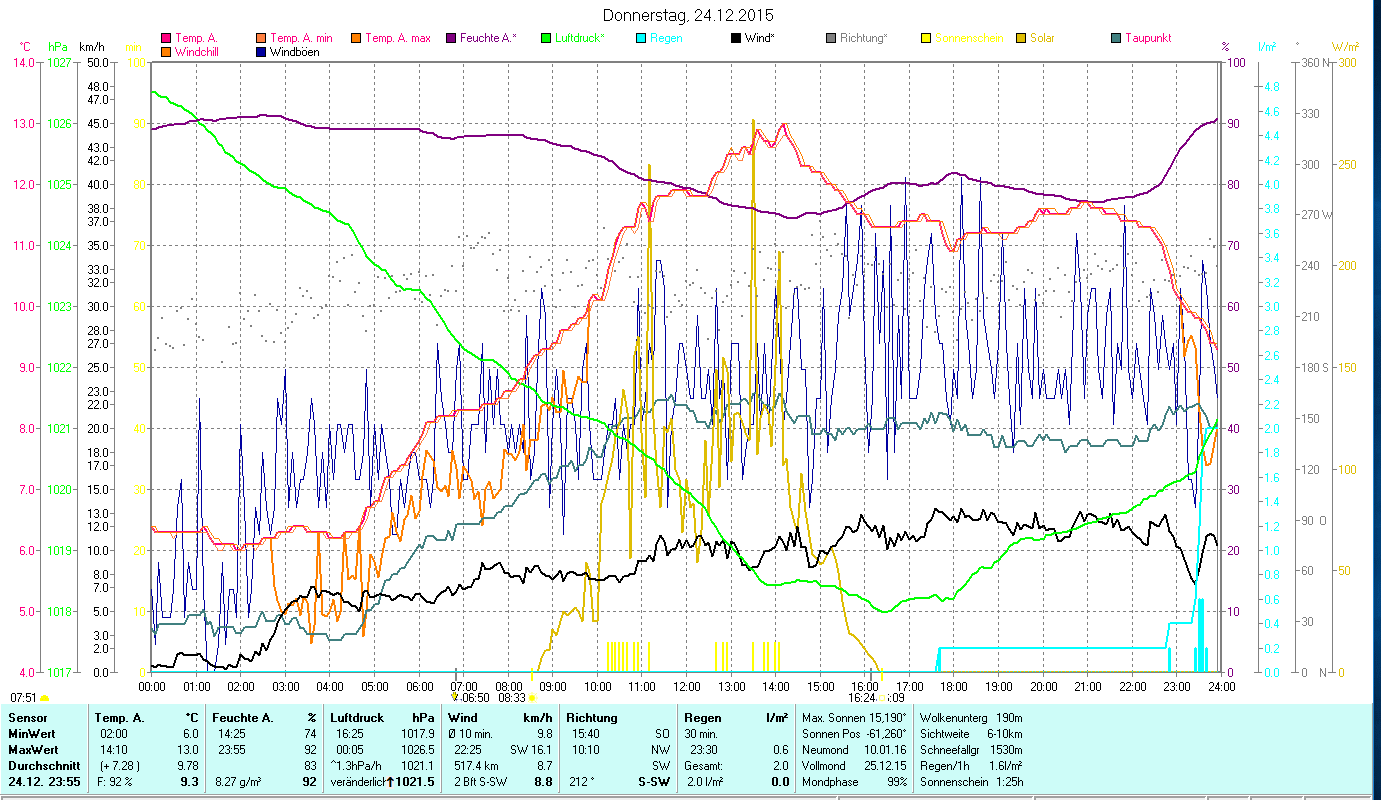1381x800 pixels.
Task: Click the sun dot beside 08:33
Action: 532,698
